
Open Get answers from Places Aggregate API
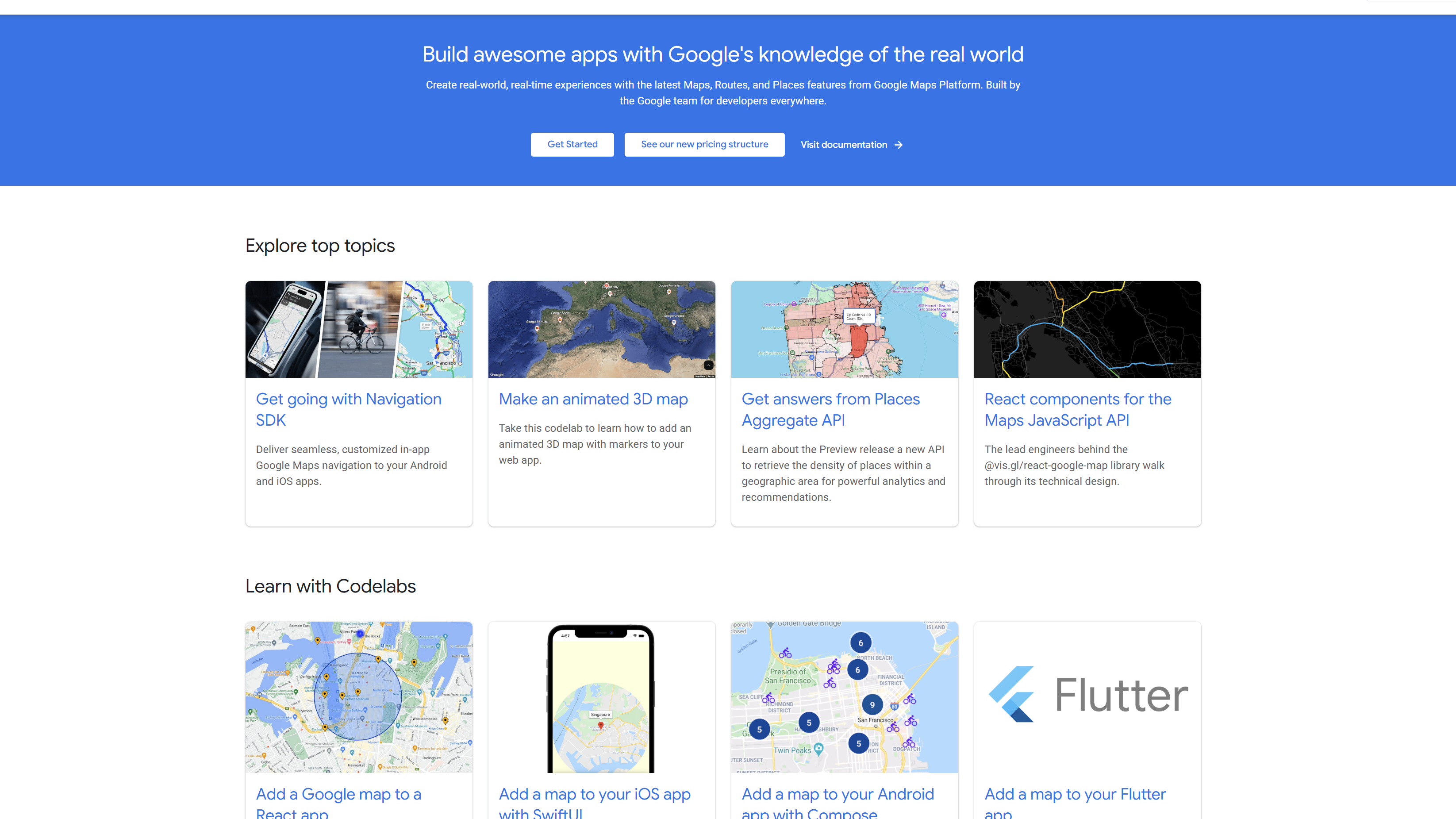[831, 409]
